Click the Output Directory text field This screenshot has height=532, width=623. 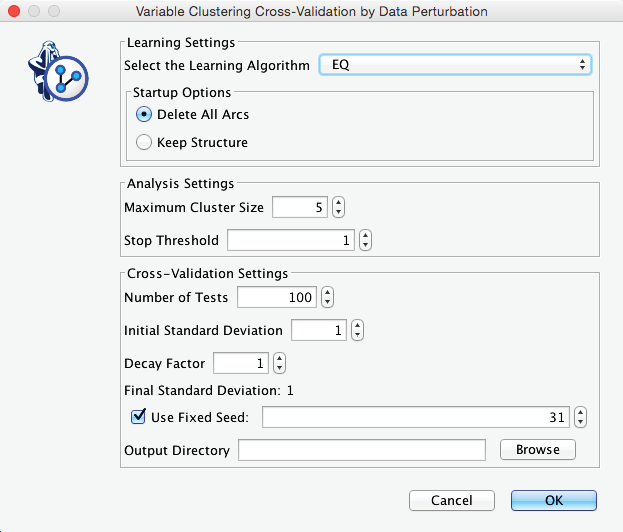[361, 450]
